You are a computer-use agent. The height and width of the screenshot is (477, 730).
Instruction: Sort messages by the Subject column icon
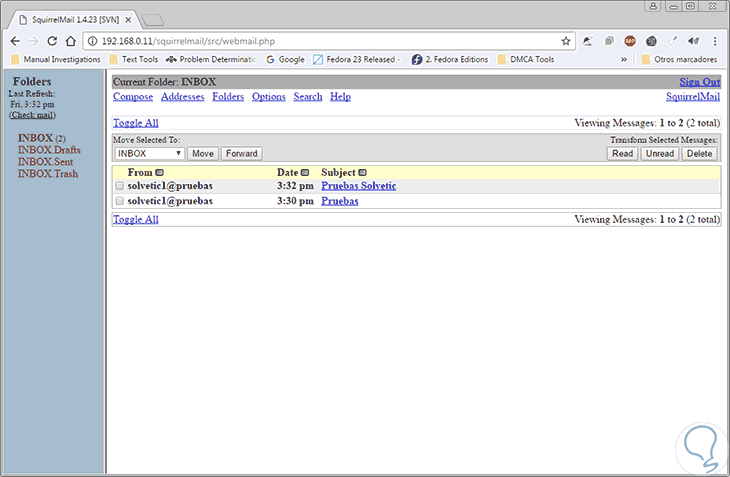362,173
